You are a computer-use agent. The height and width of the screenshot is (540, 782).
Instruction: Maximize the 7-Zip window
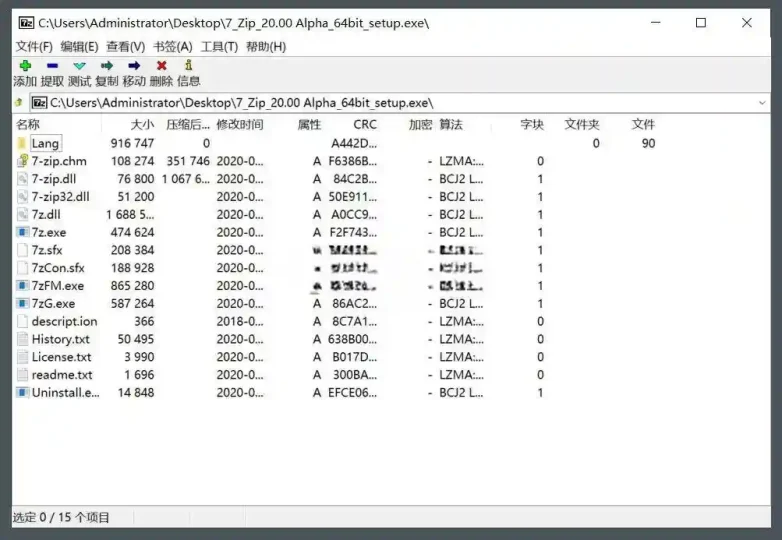[701, 23]
